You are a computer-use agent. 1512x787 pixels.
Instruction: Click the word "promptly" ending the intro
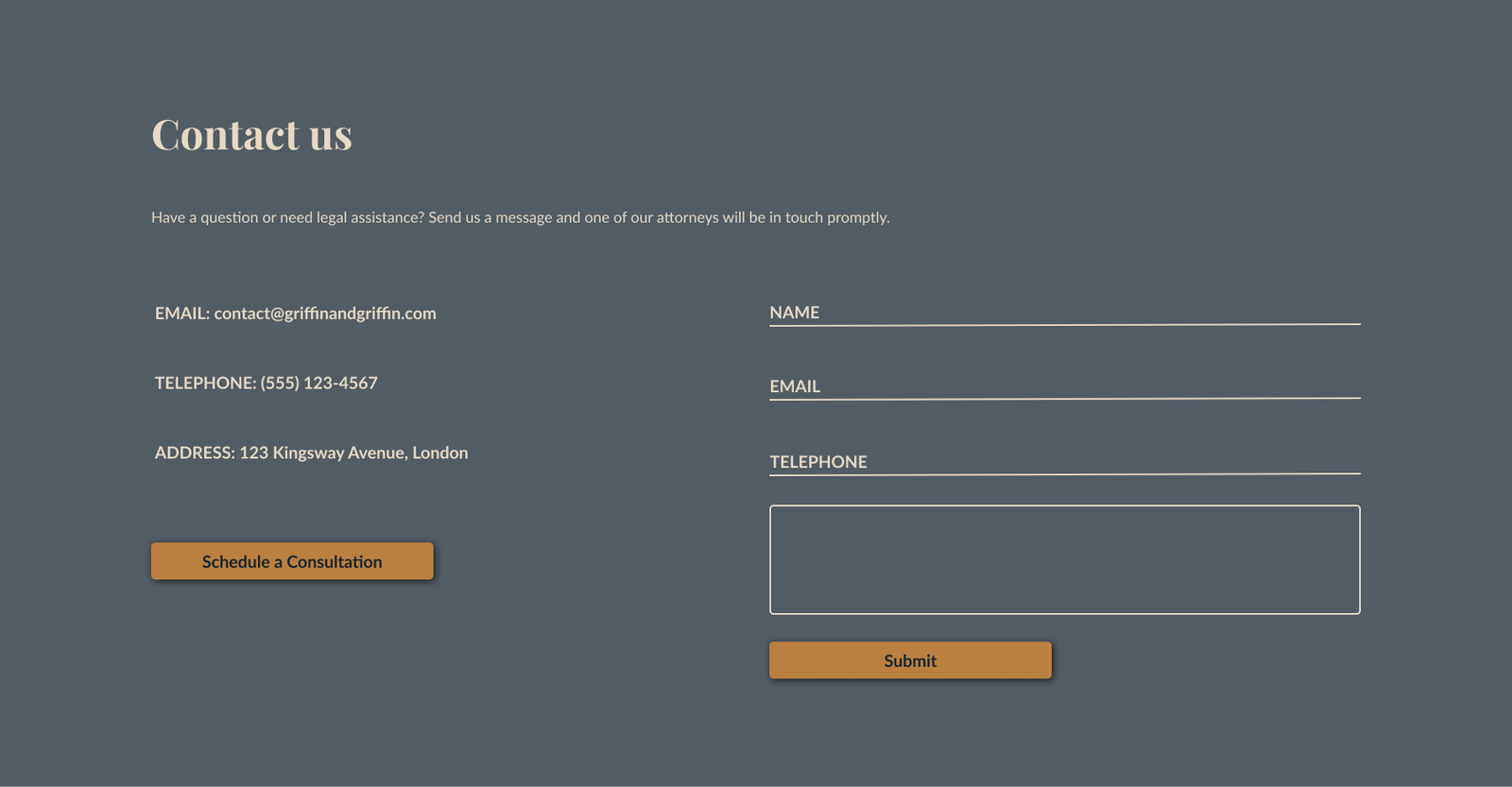pyautogui.click(x=857, y=218)
